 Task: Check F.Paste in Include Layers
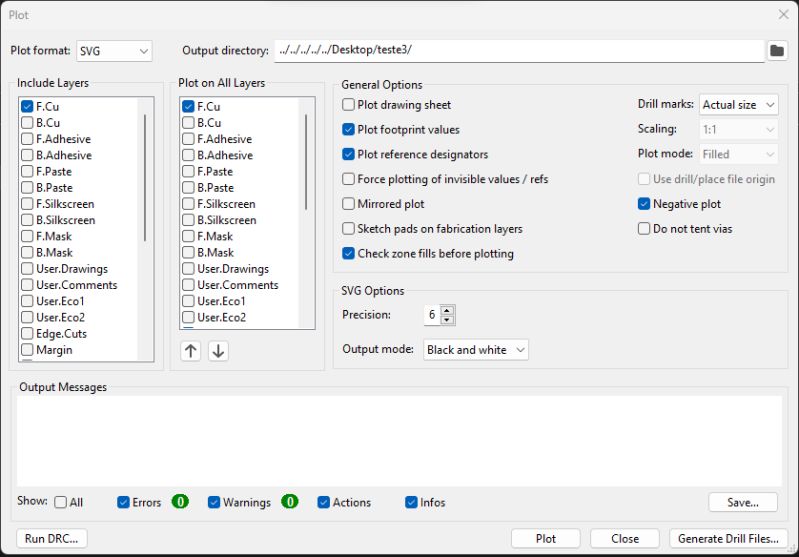point(27,171)
